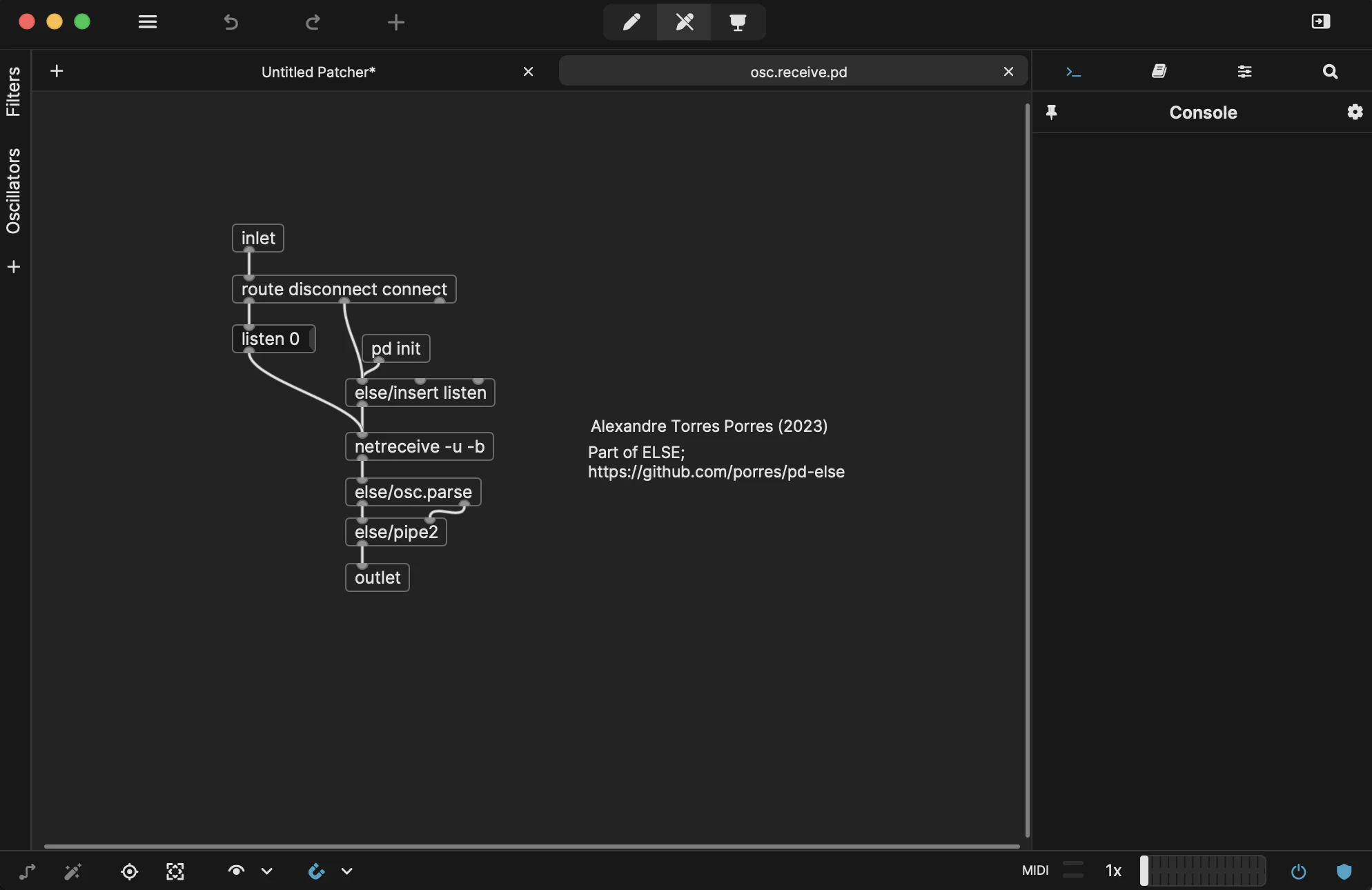Click the snapping magnet icon
Viewport: 1372px width, 890px height.
tap(316, 871)
